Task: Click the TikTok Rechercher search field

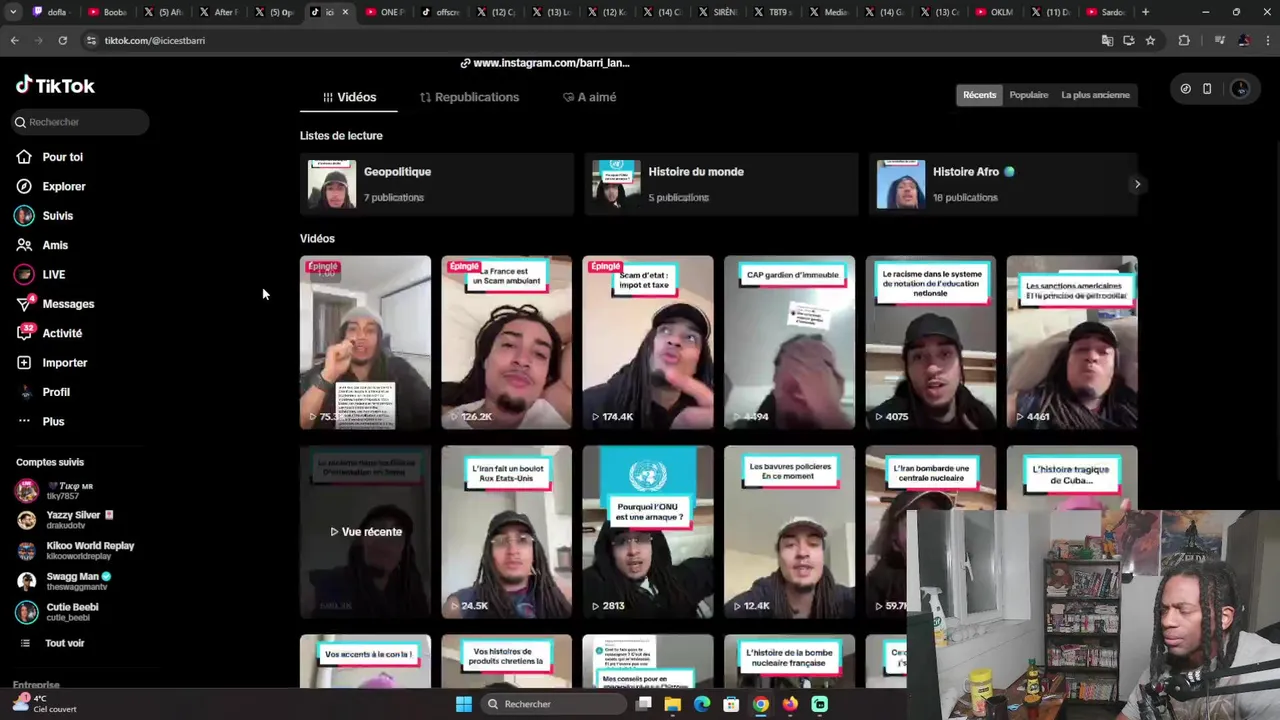Action: [80, 122]
